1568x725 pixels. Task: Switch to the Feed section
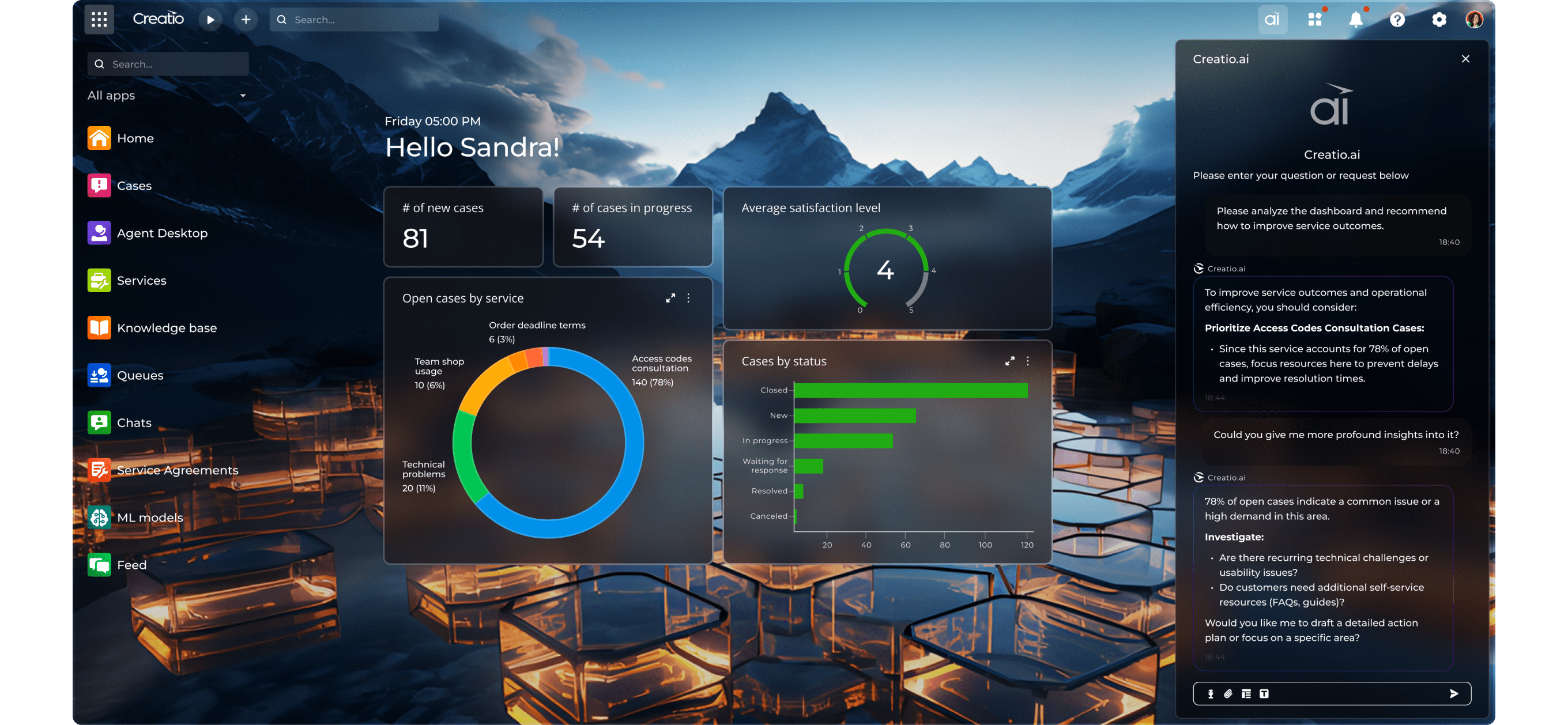(x=99, y=564)
